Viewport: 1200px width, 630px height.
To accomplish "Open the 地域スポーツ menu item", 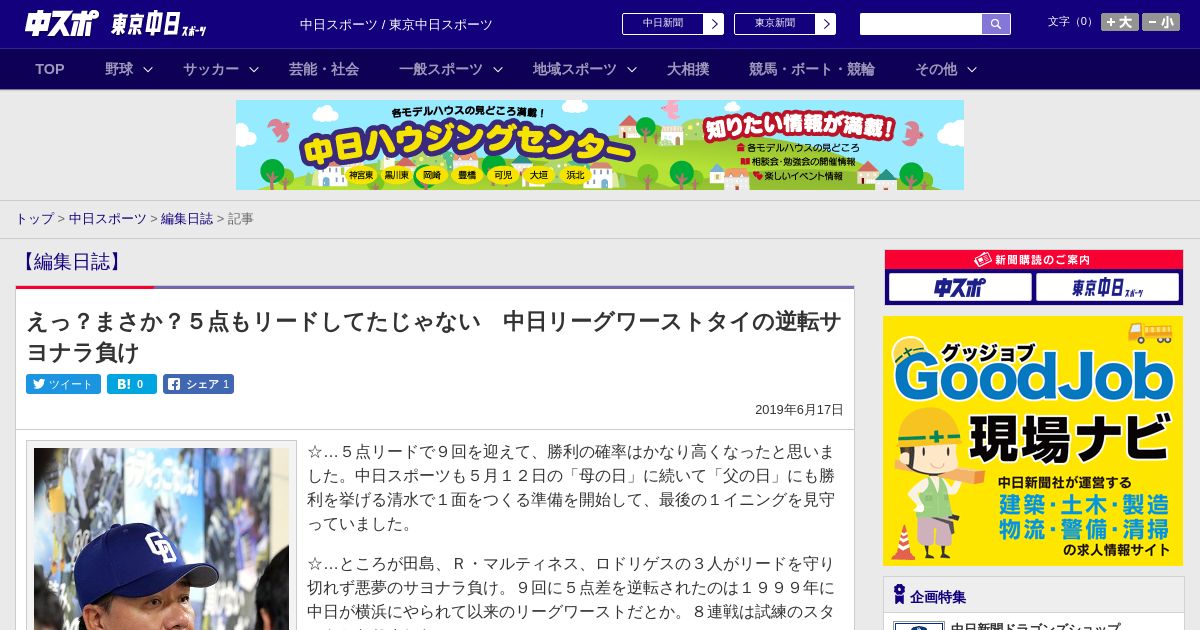I will (574, 69).
